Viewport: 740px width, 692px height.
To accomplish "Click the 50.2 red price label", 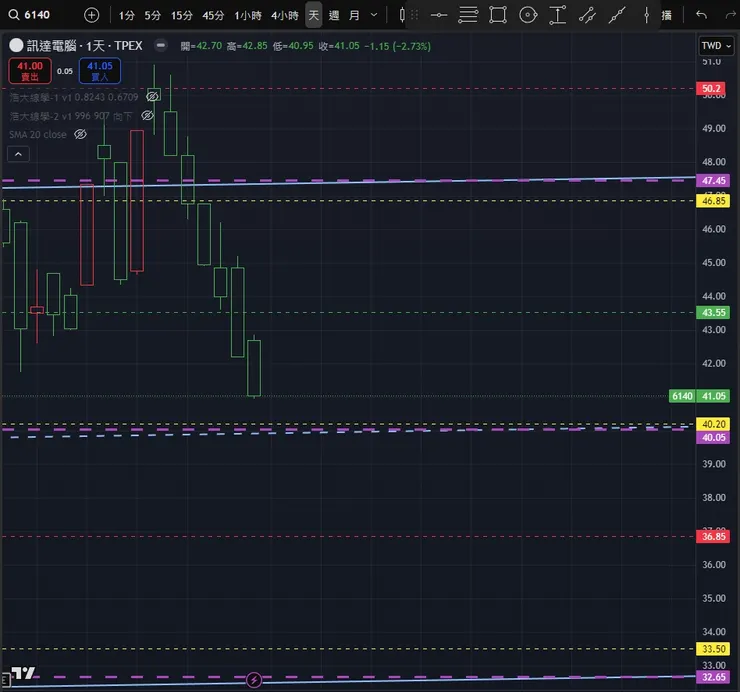I will pos(712,89).
